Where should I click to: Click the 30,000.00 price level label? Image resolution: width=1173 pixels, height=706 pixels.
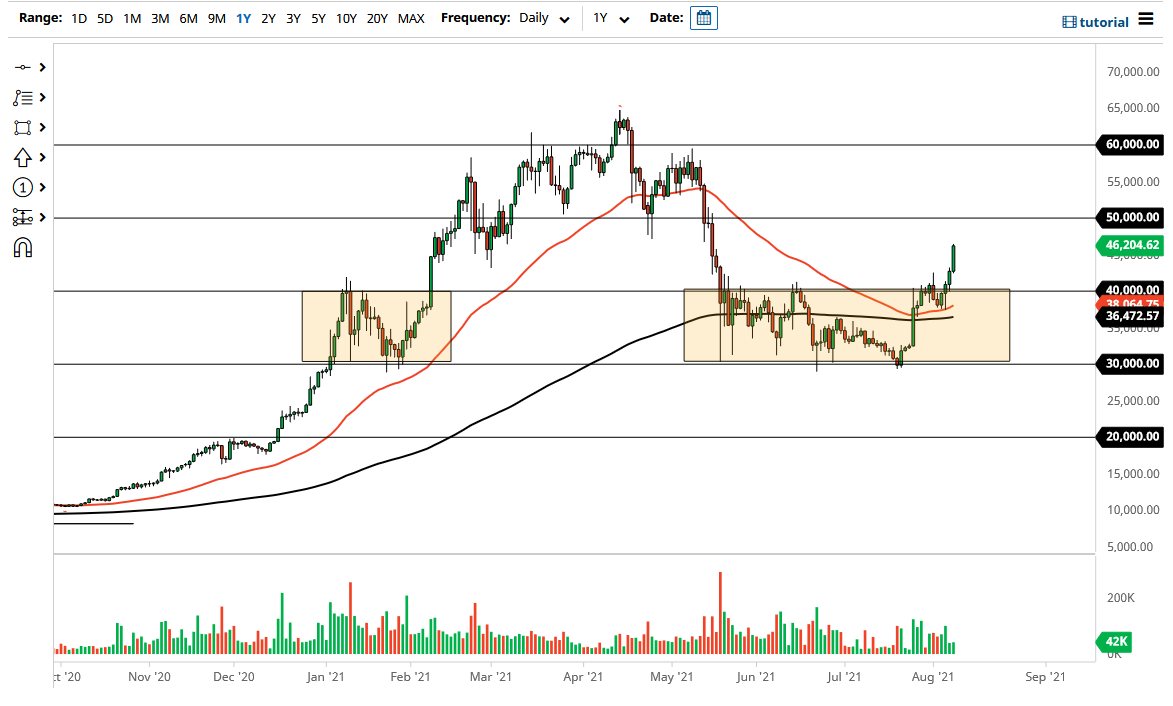click(x=1130, y=363)
